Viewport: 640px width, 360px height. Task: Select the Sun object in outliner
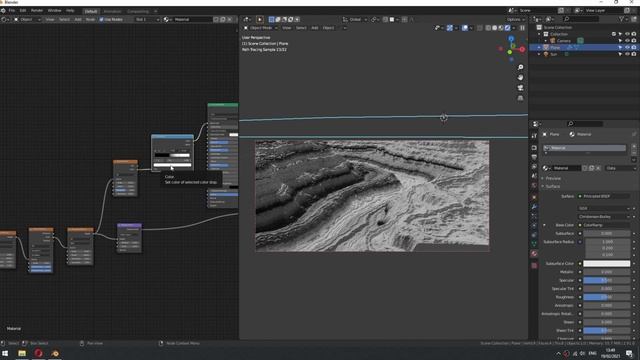[x=553, y=54]
